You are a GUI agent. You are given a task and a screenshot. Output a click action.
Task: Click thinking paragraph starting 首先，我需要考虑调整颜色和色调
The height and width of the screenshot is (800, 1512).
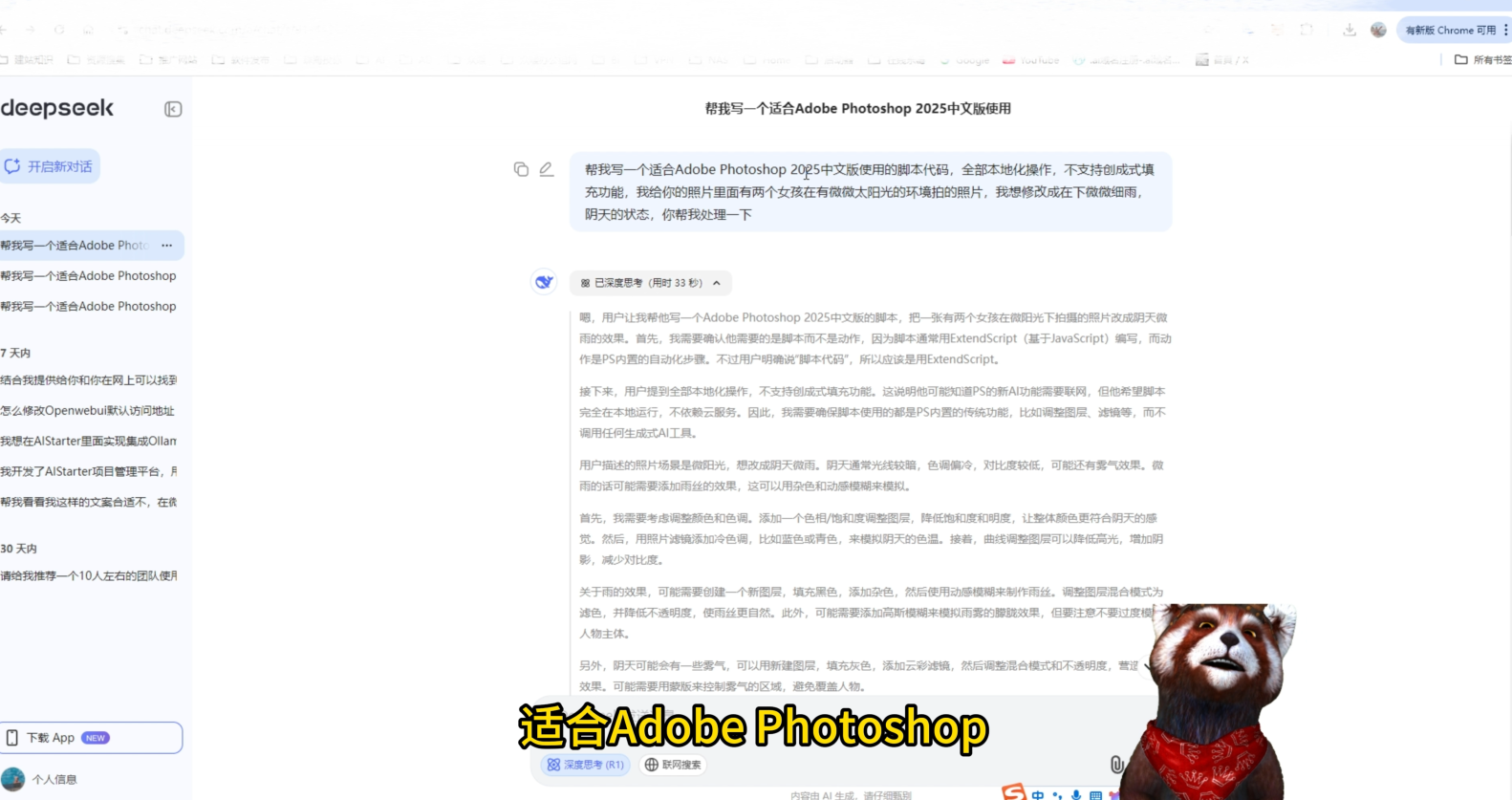coord(871,539)
